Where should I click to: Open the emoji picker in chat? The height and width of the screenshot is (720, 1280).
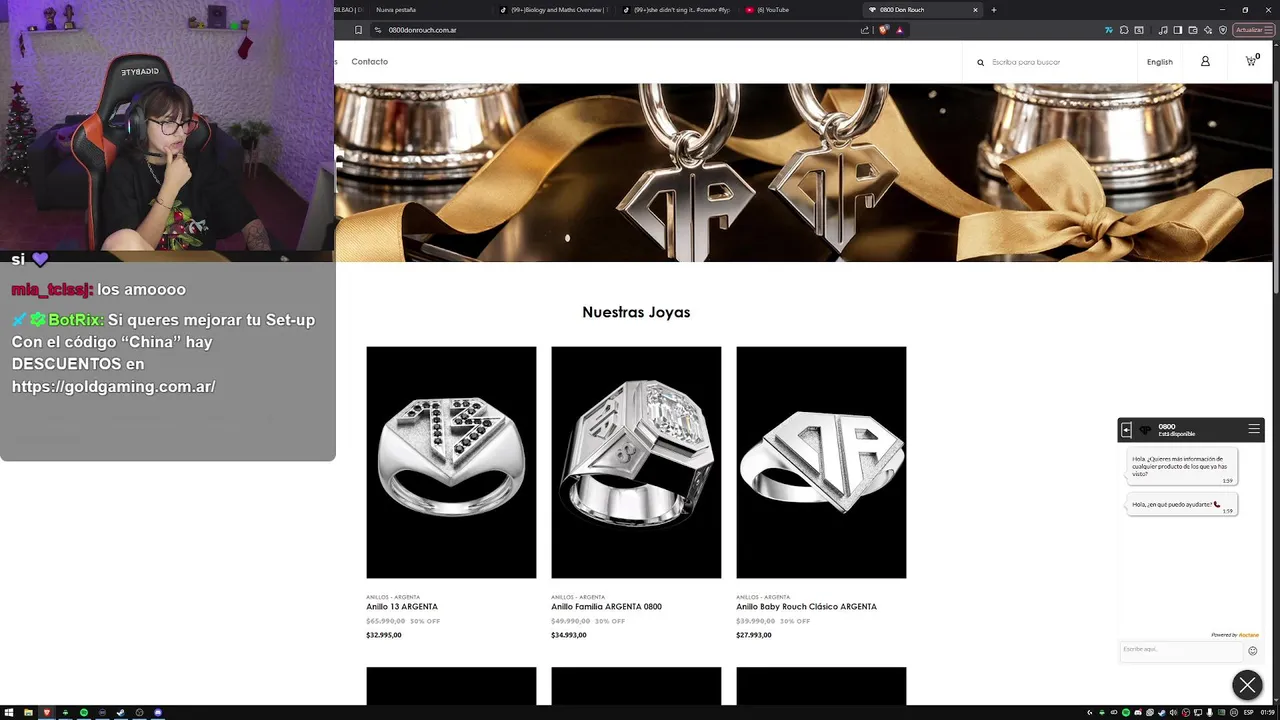click(x=1253, y=651)
